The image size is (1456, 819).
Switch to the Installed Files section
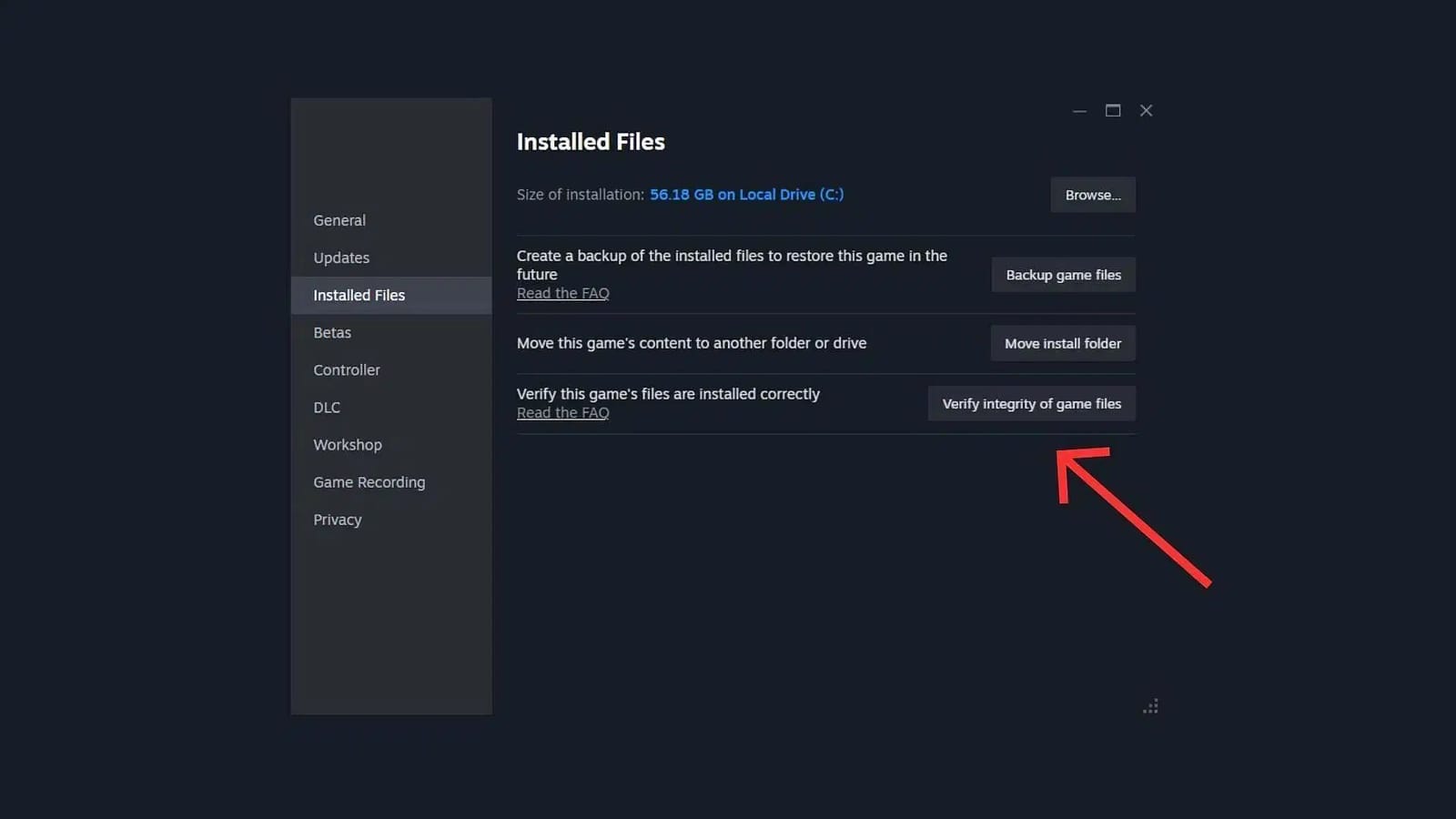tap(359, 295)
